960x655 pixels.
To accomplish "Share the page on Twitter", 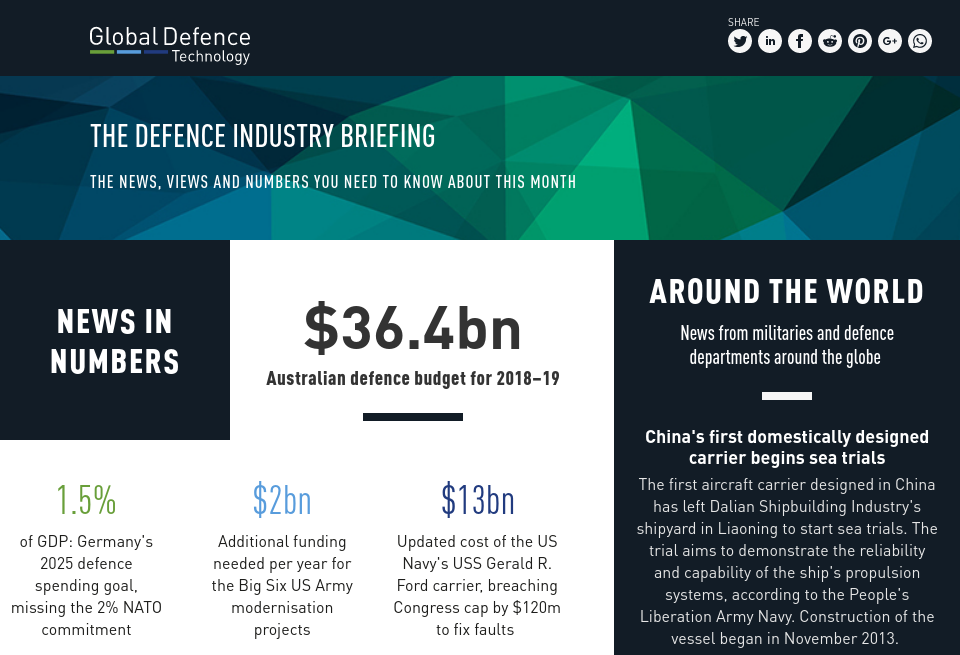I will coord(740,41).
